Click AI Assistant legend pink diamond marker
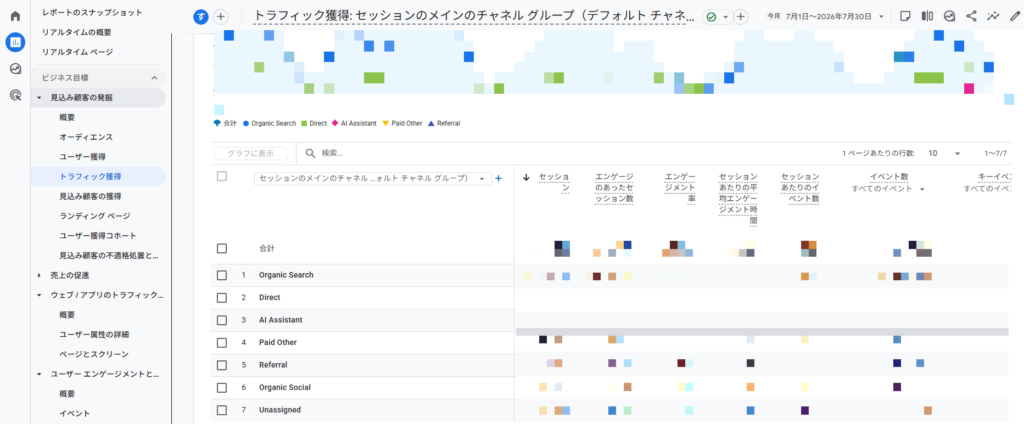1024x424 pixels. coord(335,123)
